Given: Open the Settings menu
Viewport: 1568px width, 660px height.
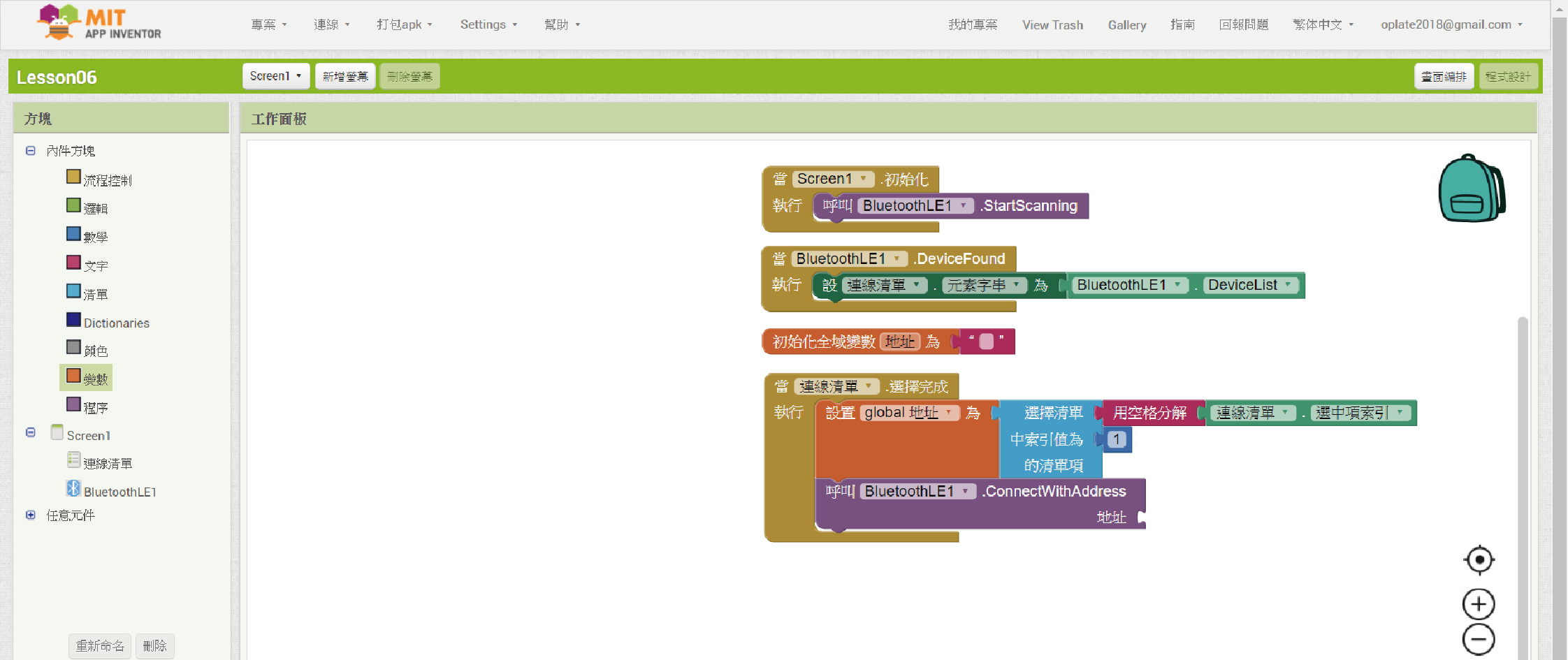Looking at the screenshot, I should point(488,24).
